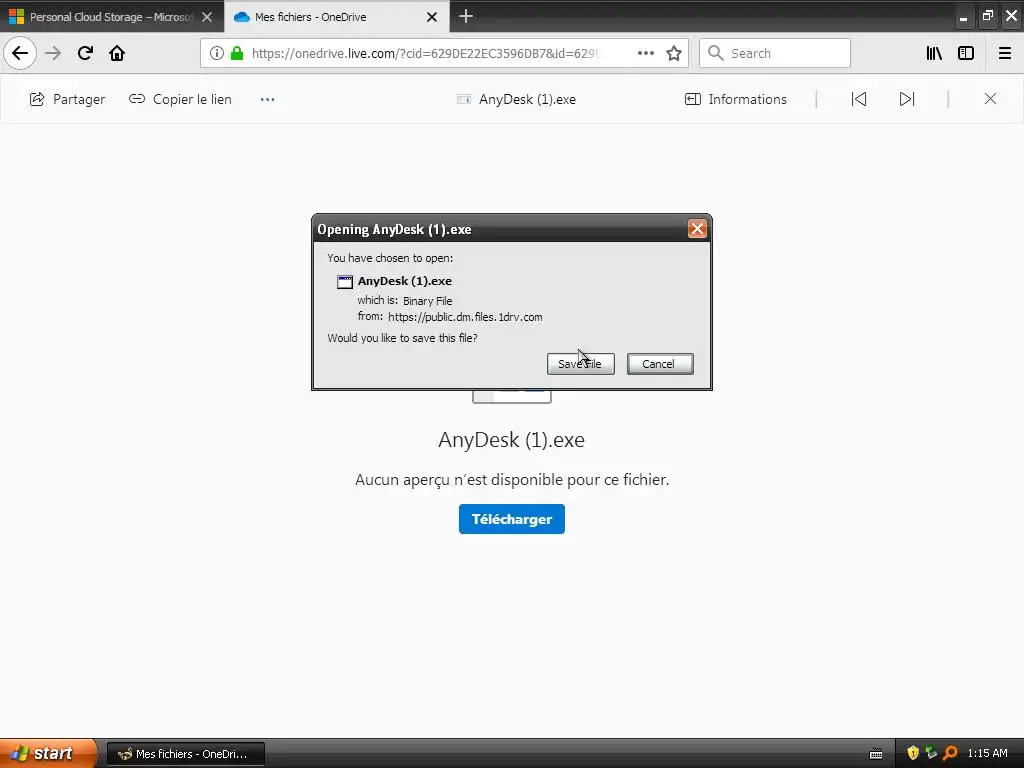The height and width of the screenshot is (768, 1024).
Task: Click the AnyDesk (1).exe file icon in dialog
Action: click(344, 281)
